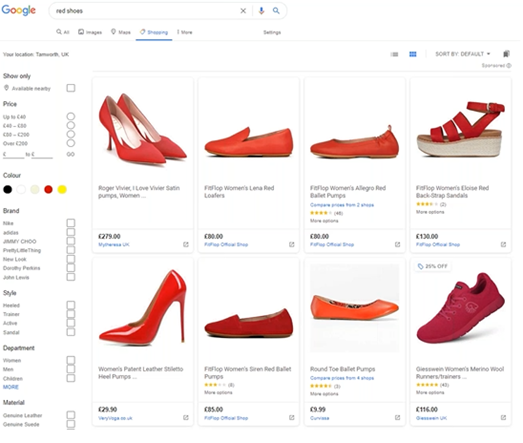
Task: Open the Sort By Default dropdown
Action: pyautogui.click(x=463, y=54)
